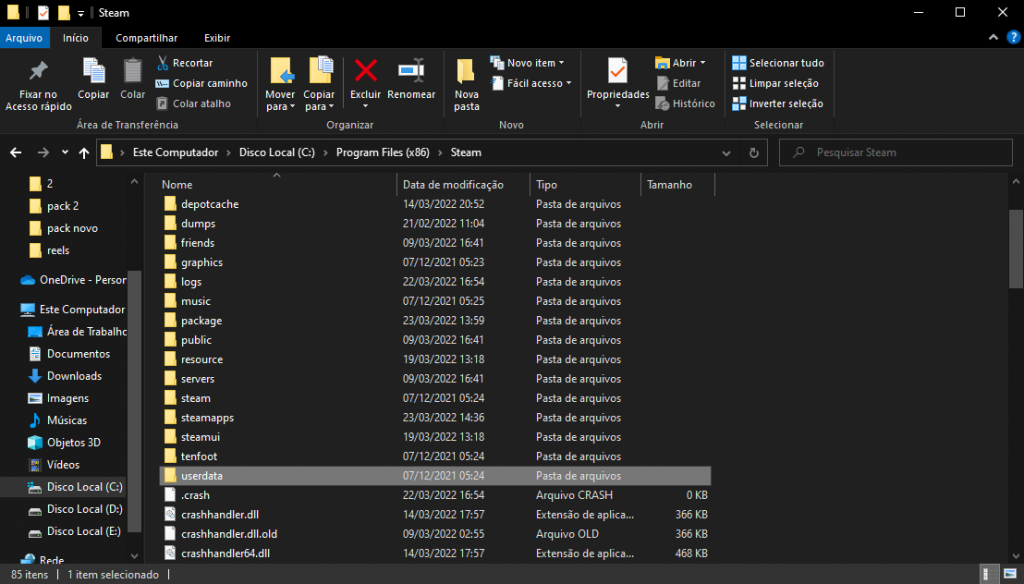1024x584 pixels.
Task: Click the Recortar scissors icon
Action: (x=163, y=63)
